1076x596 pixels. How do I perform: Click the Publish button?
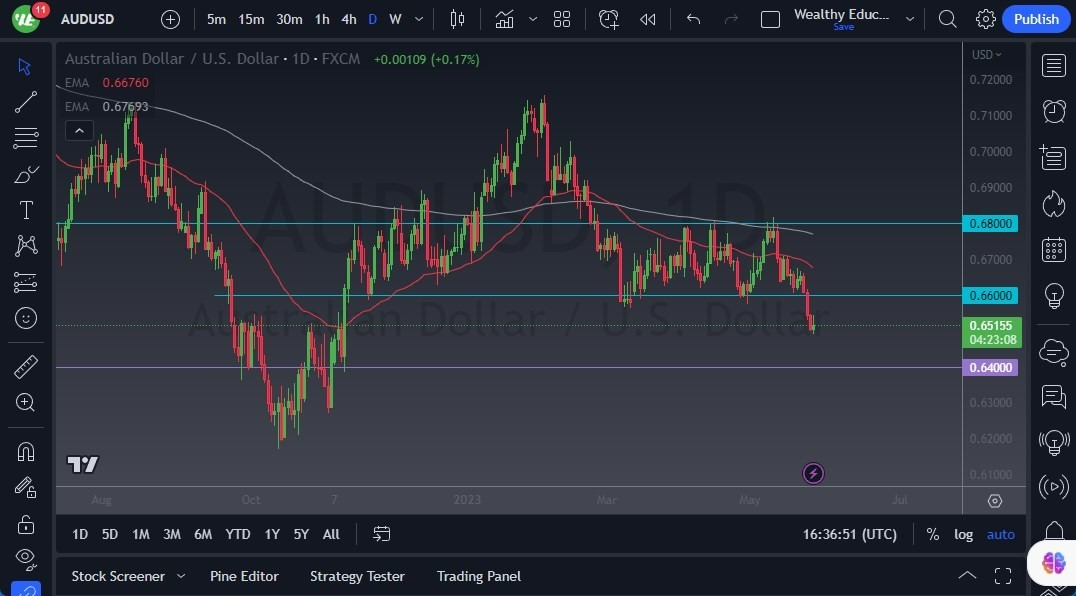(1036, 18)
